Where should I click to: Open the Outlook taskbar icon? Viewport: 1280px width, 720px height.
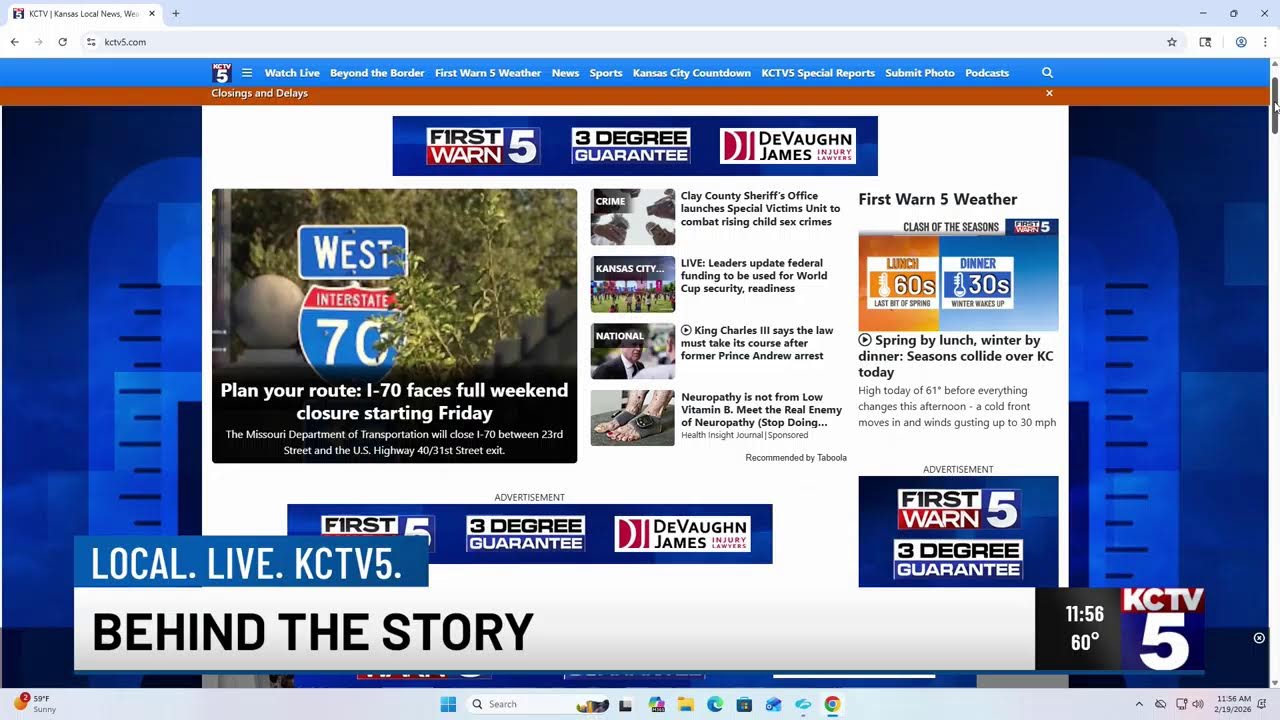[773, 704]
